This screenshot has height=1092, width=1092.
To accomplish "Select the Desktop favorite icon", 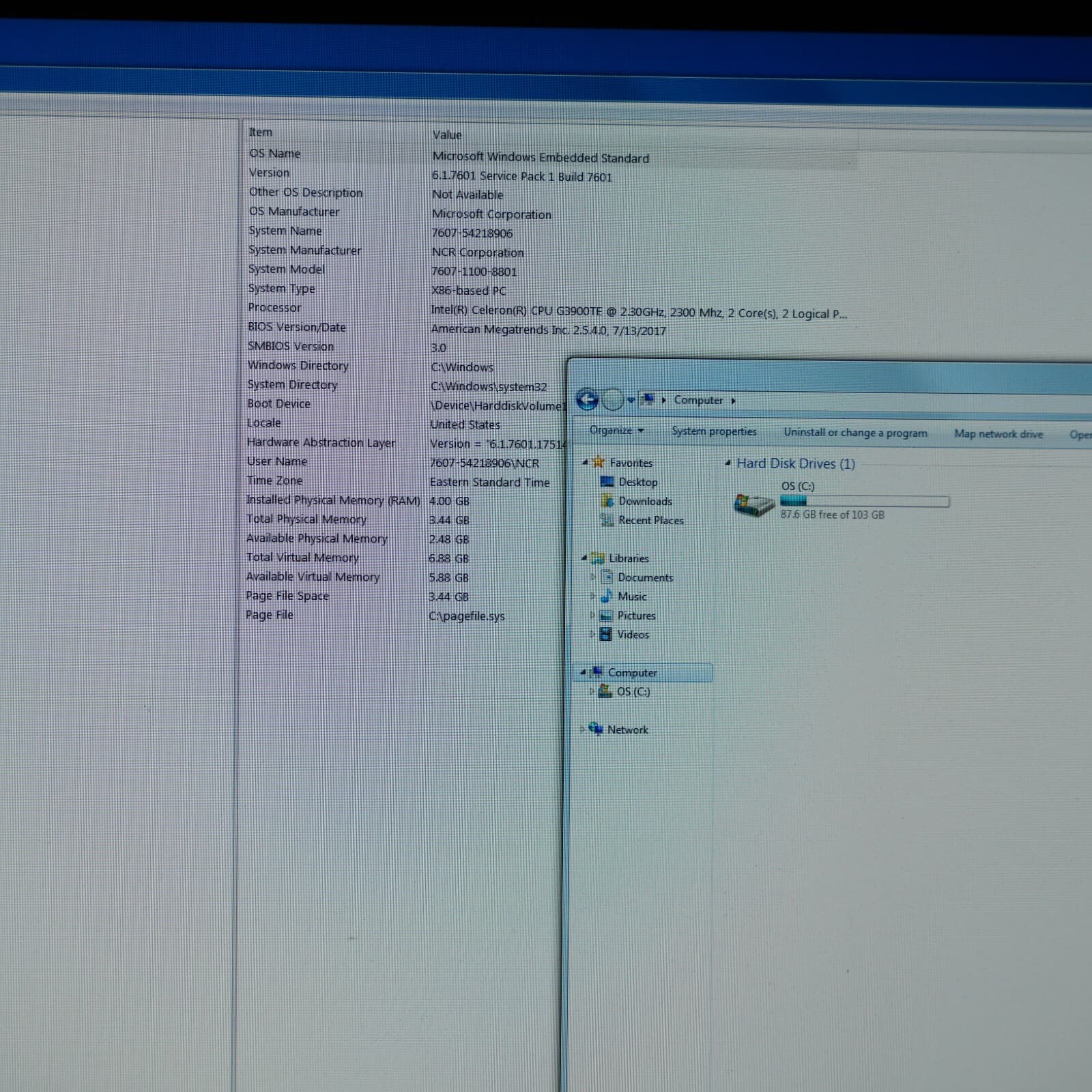I will click(607, 482).
